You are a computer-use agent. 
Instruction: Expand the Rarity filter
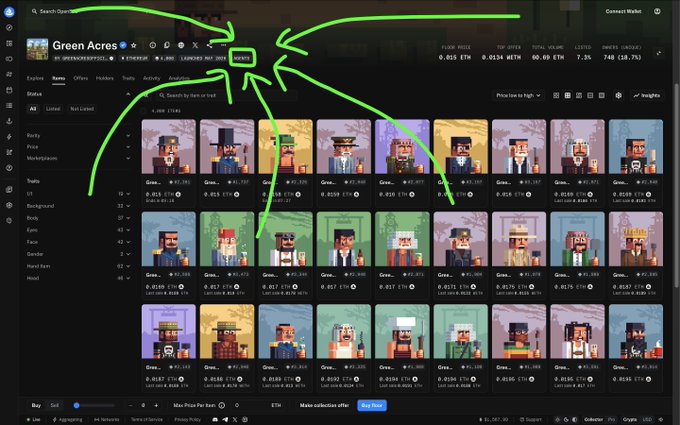pos(78,136)
